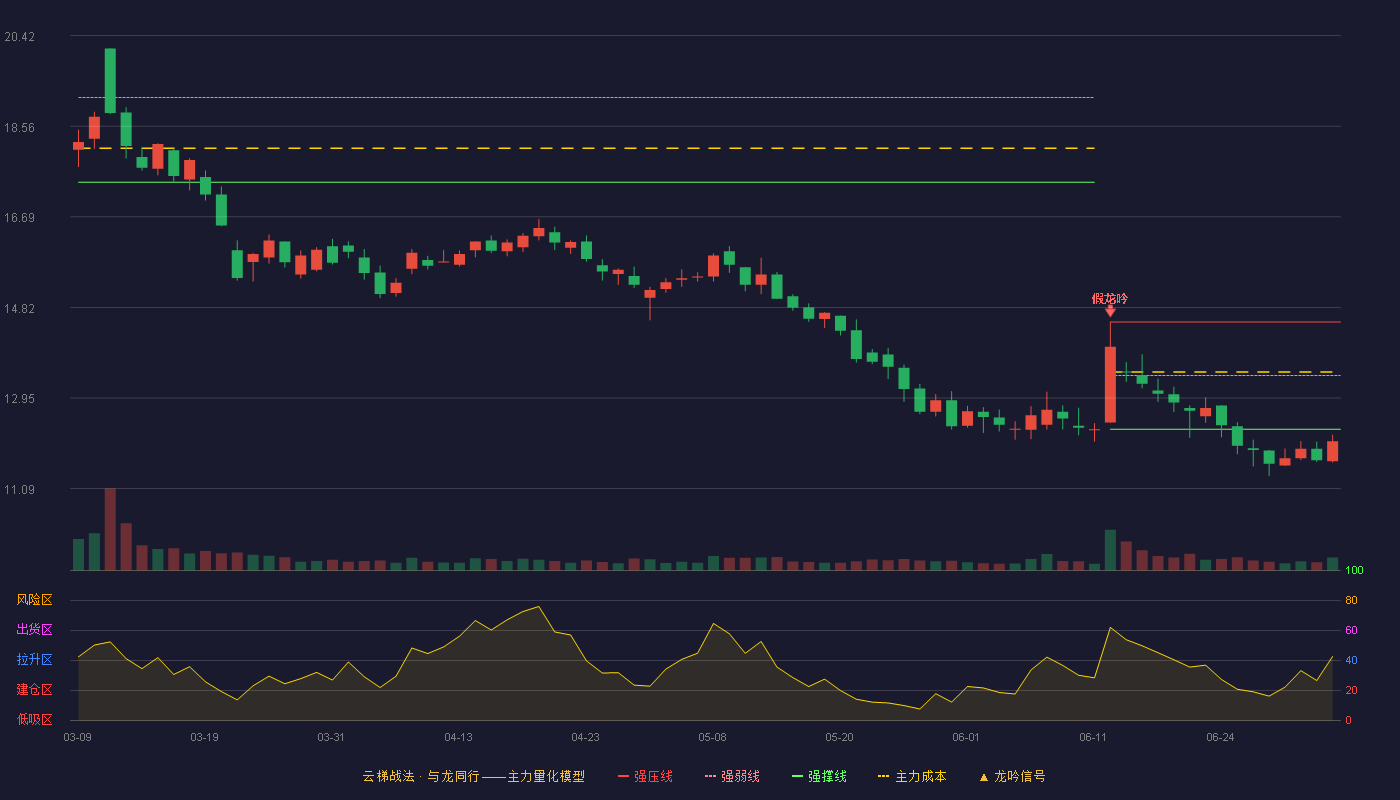Viewport: 1400px width, 800px height.
Task: Select the 假龙吟 label text
Action: (1110, 298)
